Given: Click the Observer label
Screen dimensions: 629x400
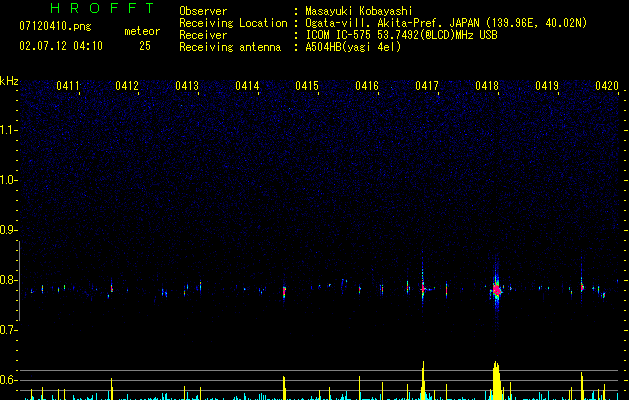Looking at the screenshot, I should [x=203, y=11].
